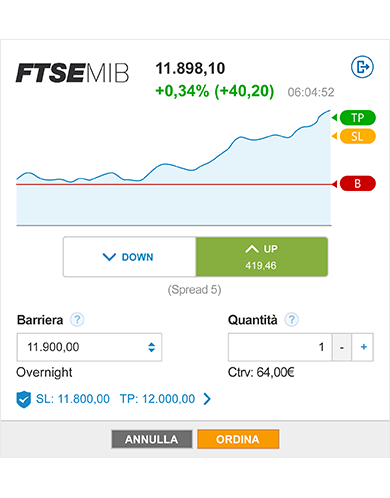Screen dimensions: 390x498
Task: Click the shield protection icon
Action: [x=23, y=399]
